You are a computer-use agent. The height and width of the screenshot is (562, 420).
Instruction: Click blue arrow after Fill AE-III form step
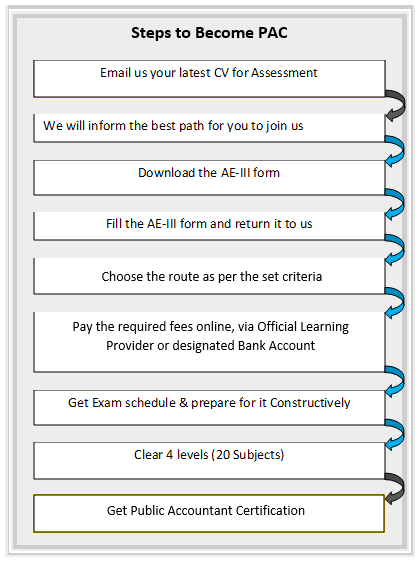pyautogui.click(x=395, y=250)
